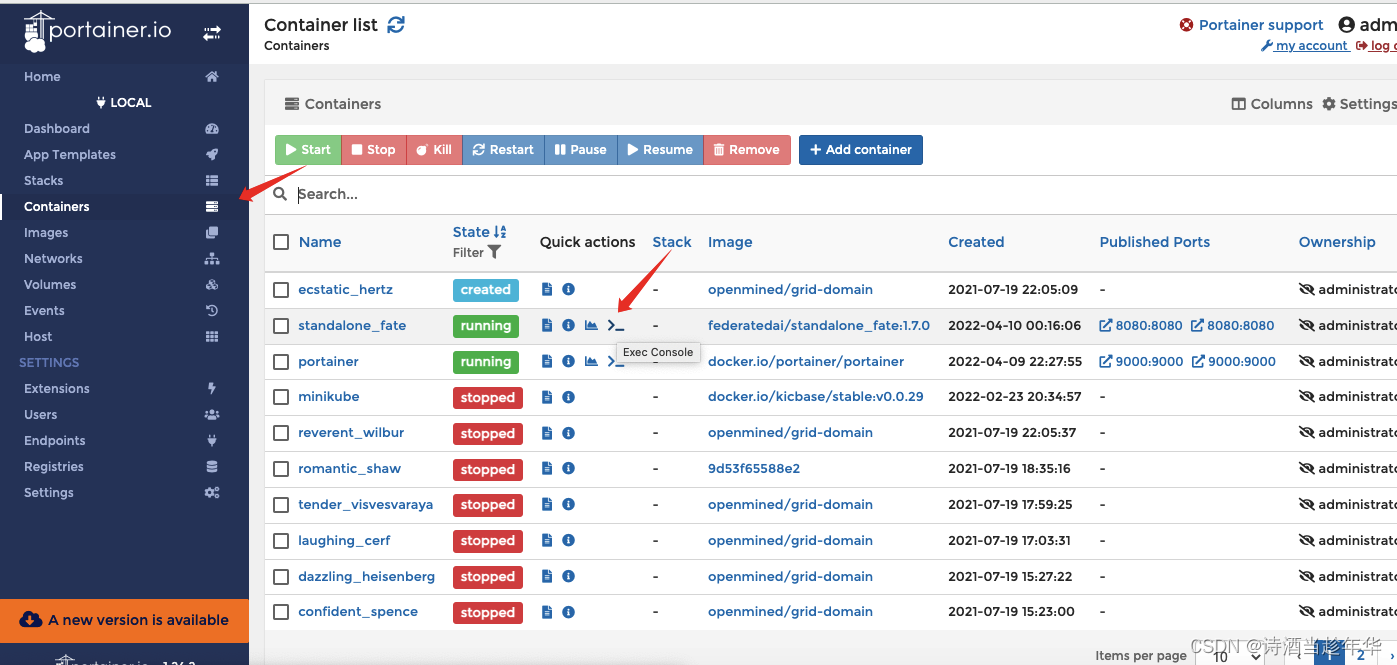The image size is (1397, 665).
Task: Check the romantic_shaw row checkbox
Action: coord(281,469)
